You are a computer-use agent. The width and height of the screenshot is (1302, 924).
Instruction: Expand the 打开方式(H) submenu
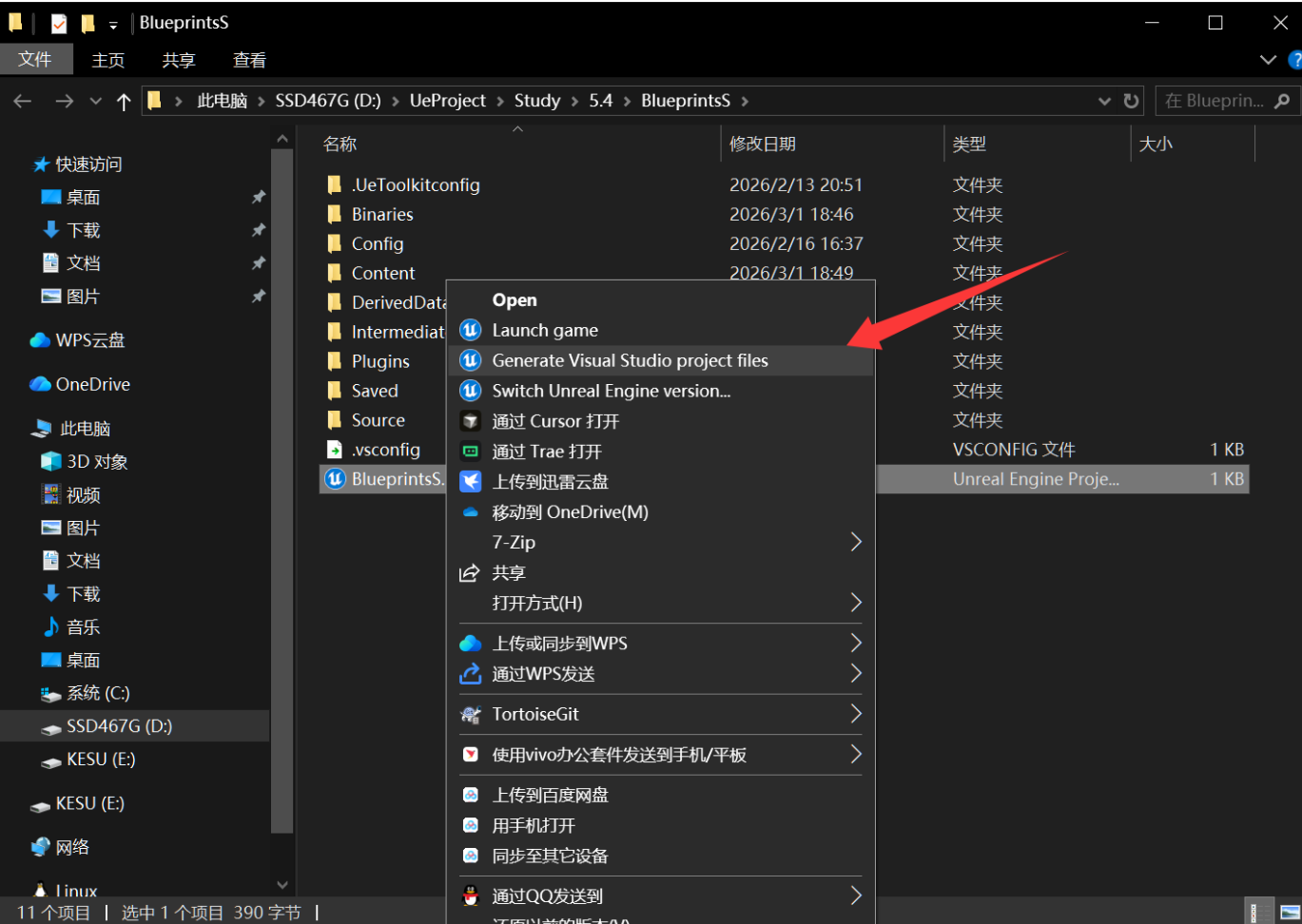pos(661,604)
